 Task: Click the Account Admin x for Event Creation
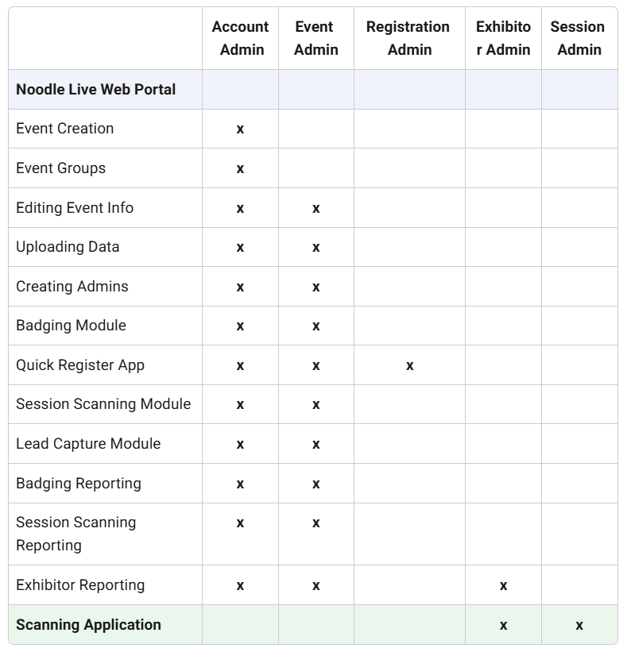coord(240,129)
